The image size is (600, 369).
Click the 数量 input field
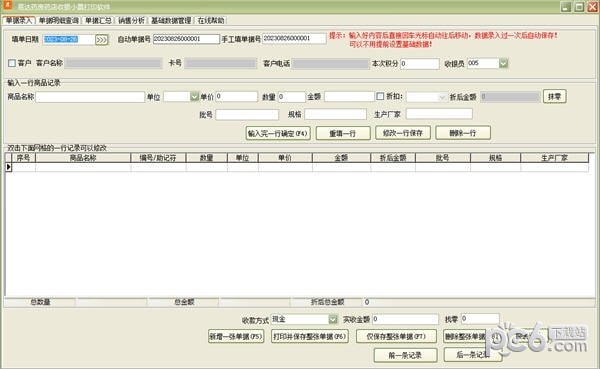coord(292,97)
